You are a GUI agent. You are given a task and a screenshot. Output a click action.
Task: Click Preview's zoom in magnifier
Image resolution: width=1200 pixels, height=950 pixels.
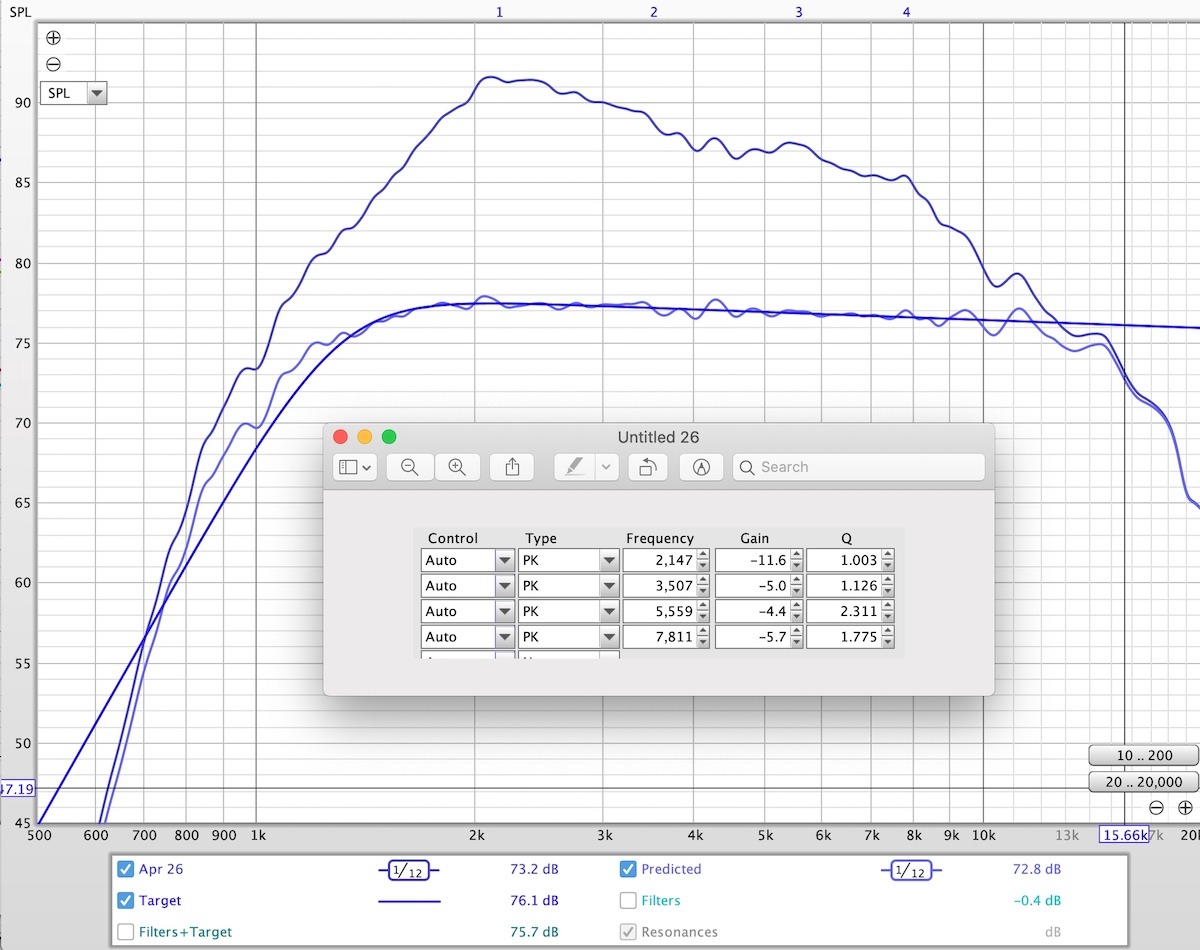(x=457, y=467)
